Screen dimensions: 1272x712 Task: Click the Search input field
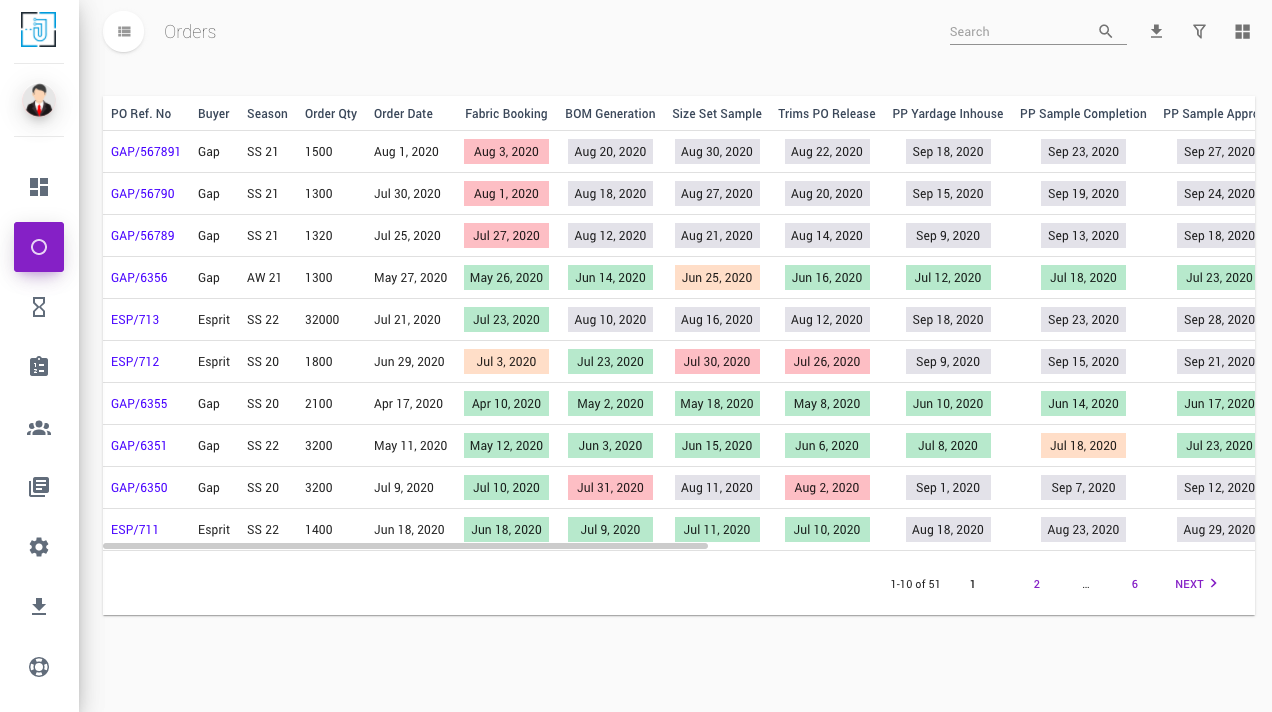click(1020, 32)
